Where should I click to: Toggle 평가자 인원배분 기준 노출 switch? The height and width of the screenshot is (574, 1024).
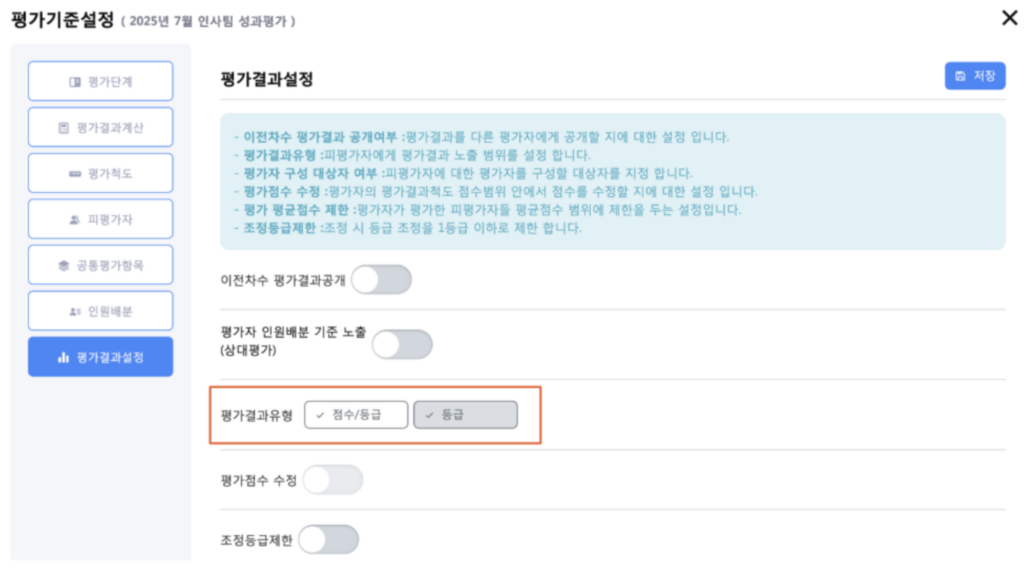point(402,344)
